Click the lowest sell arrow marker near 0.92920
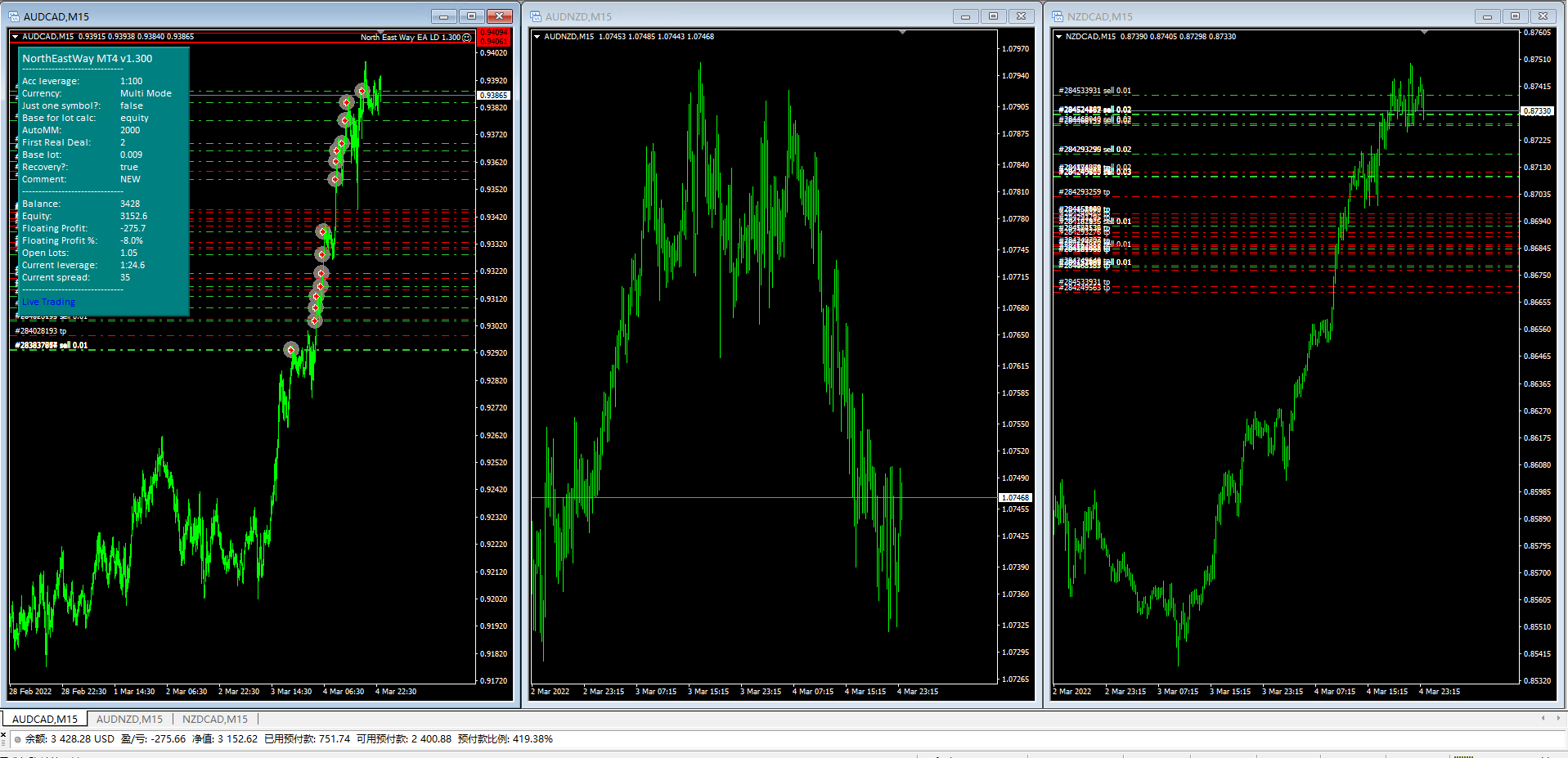 tap(290, 350)
